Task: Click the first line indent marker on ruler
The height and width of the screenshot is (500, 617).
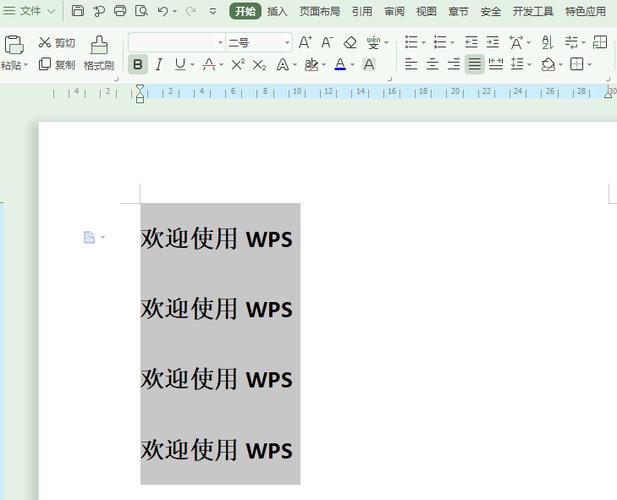Action: pyautogui.click(x=140, y=88)
